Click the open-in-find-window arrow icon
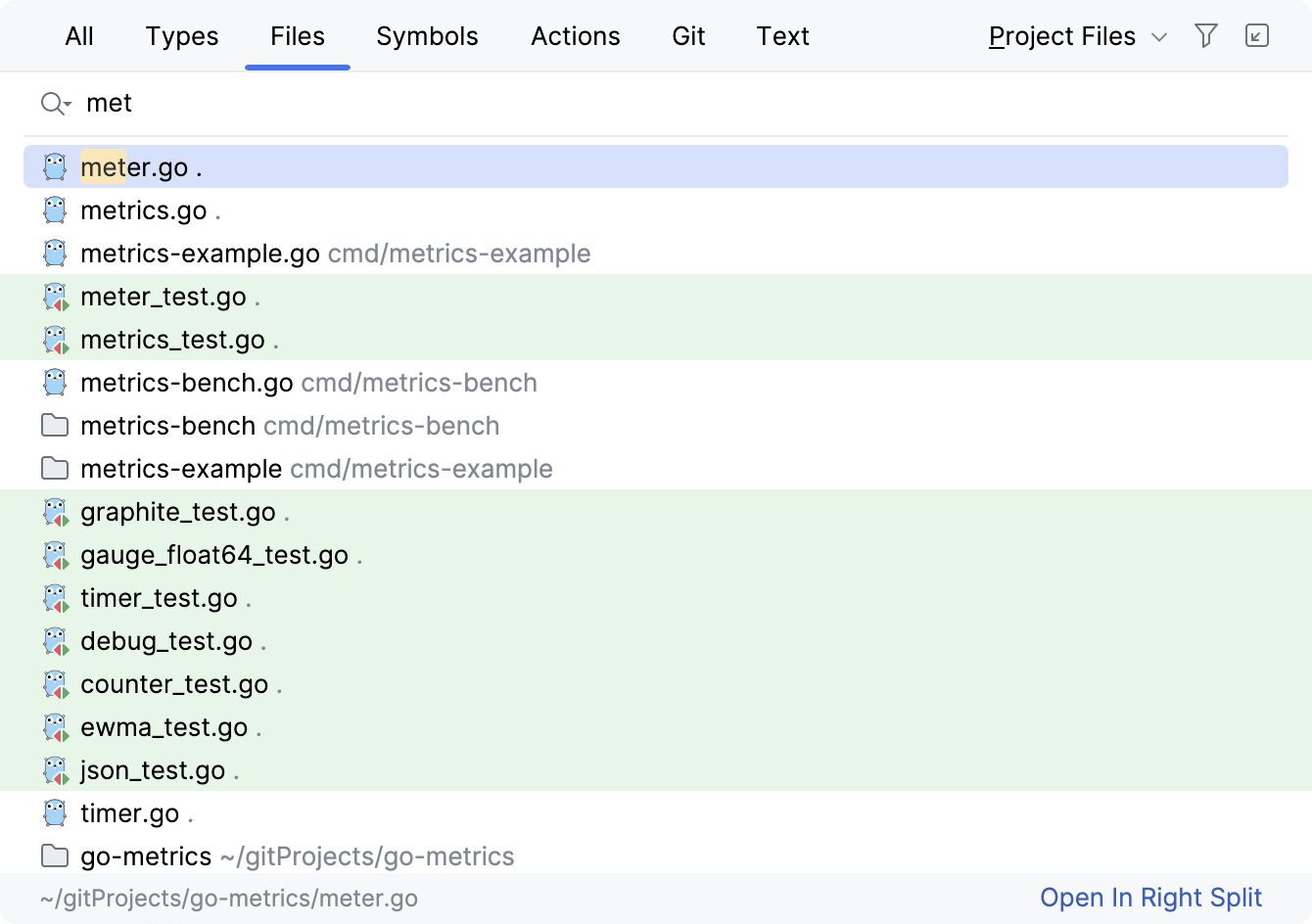Screen dimensions: 1312x924 tap(1257, 35)
